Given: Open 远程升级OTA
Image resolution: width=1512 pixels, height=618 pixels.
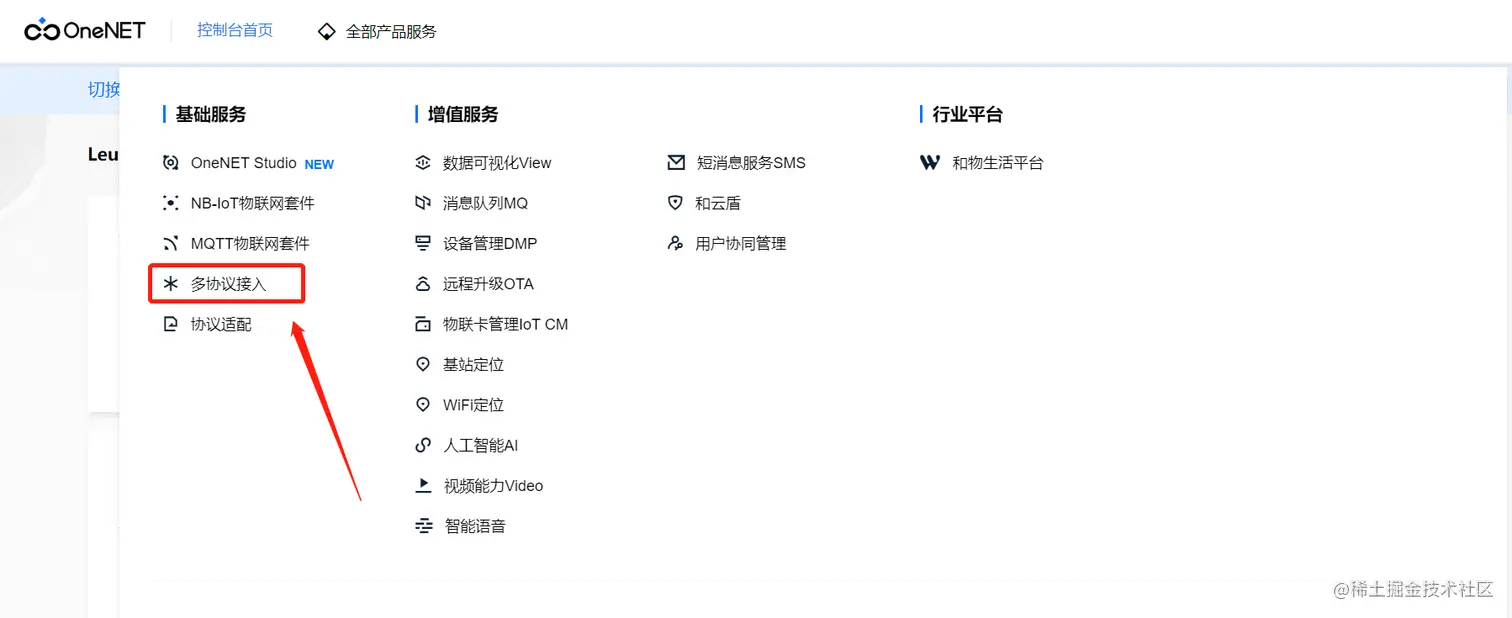Looking at the screenshot, I should (488, 284).
